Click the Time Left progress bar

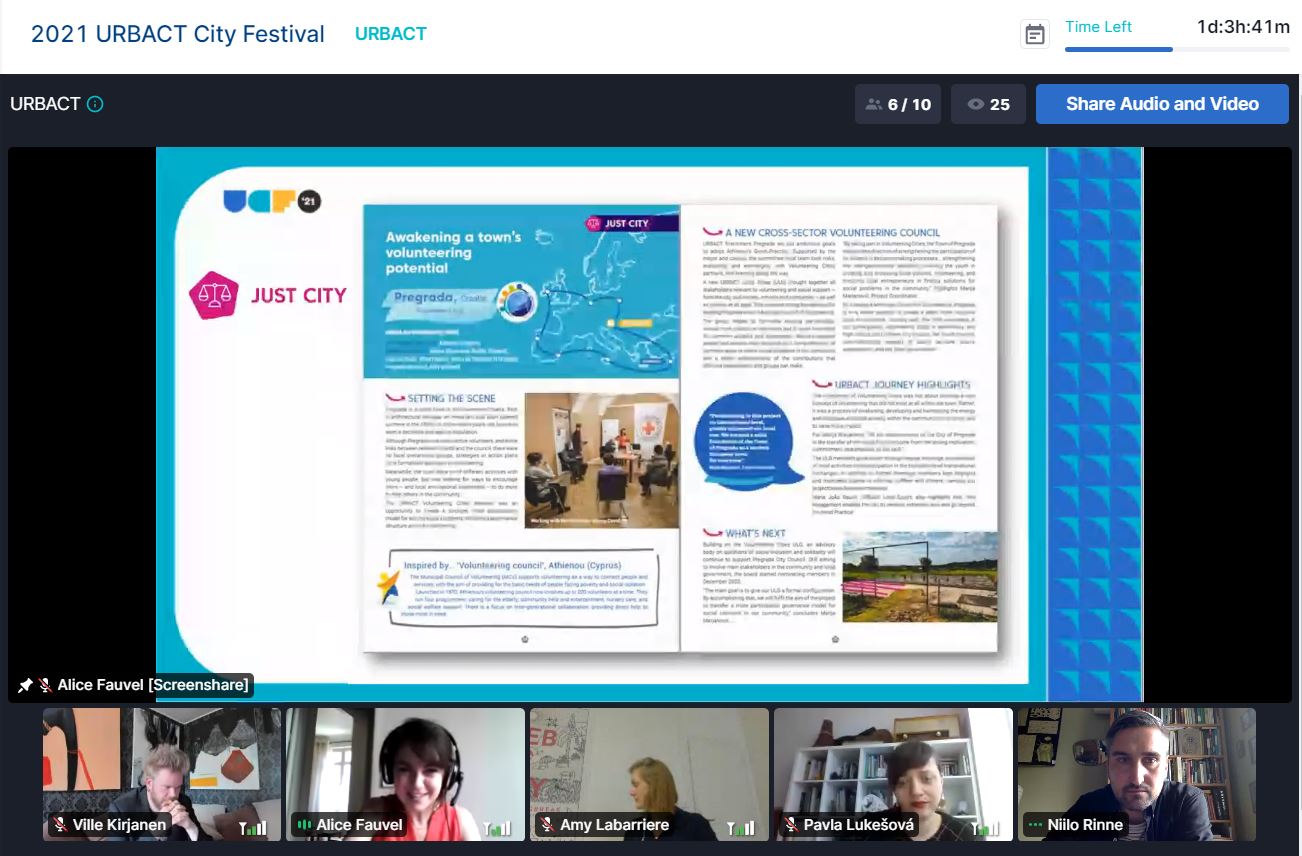1177,49
